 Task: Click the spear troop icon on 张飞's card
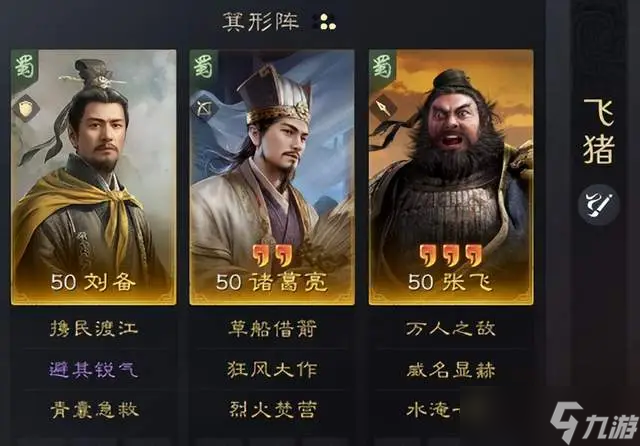pyautogui.click(x=383, y=107)
